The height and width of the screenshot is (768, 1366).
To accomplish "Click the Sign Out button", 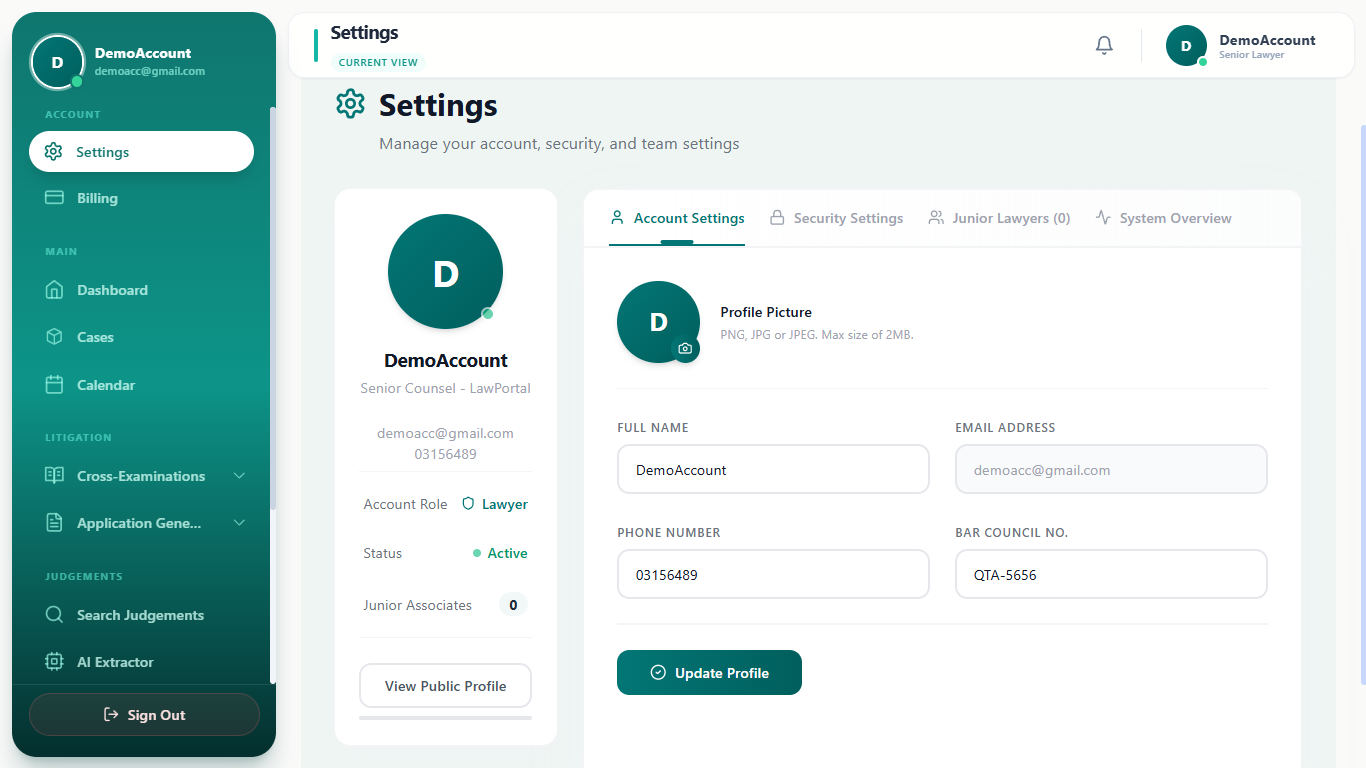I will pos(144,715).
